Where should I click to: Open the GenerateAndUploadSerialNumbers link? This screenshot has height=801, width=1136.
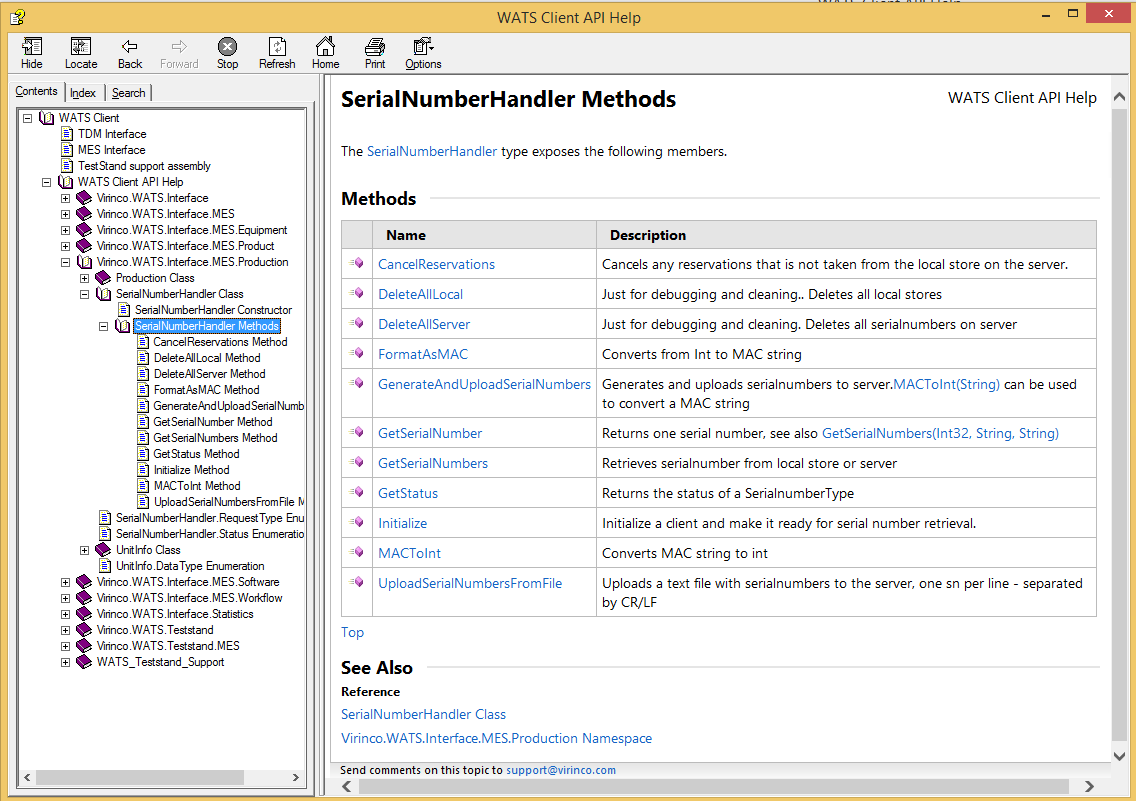[x=484, y=385]
